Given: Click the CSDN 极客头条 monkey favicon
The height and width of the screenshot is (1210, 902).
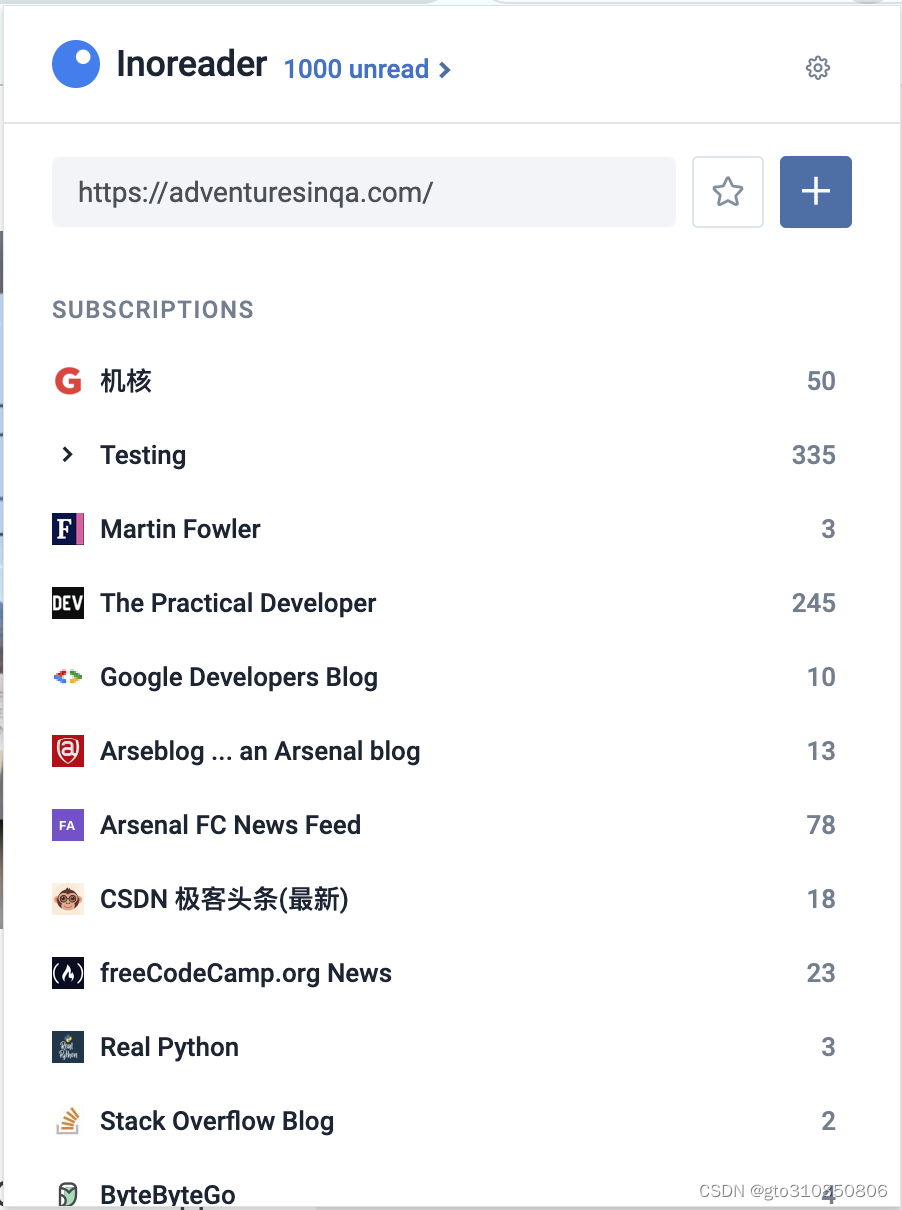Looking at the screenshot, I should coord(68,899).
